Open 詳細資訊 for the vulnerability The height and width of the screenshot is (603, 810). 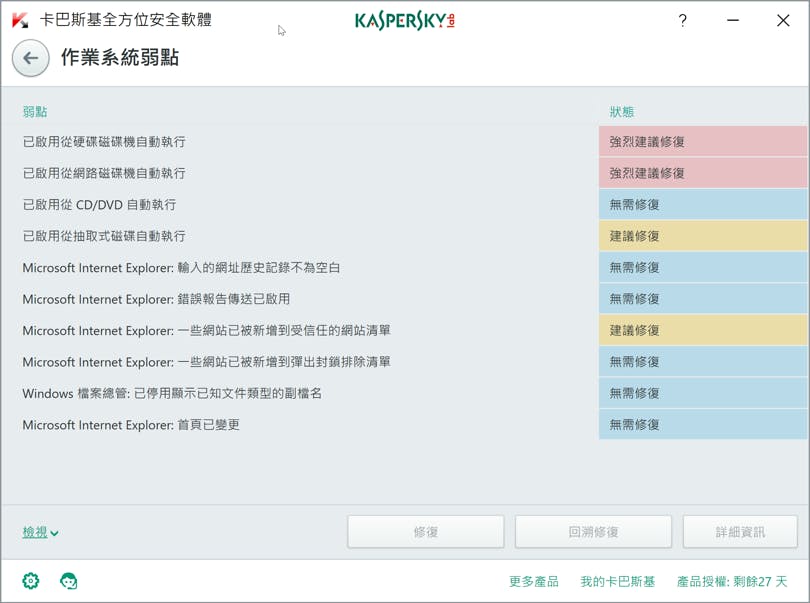click(x=740, y=532)
